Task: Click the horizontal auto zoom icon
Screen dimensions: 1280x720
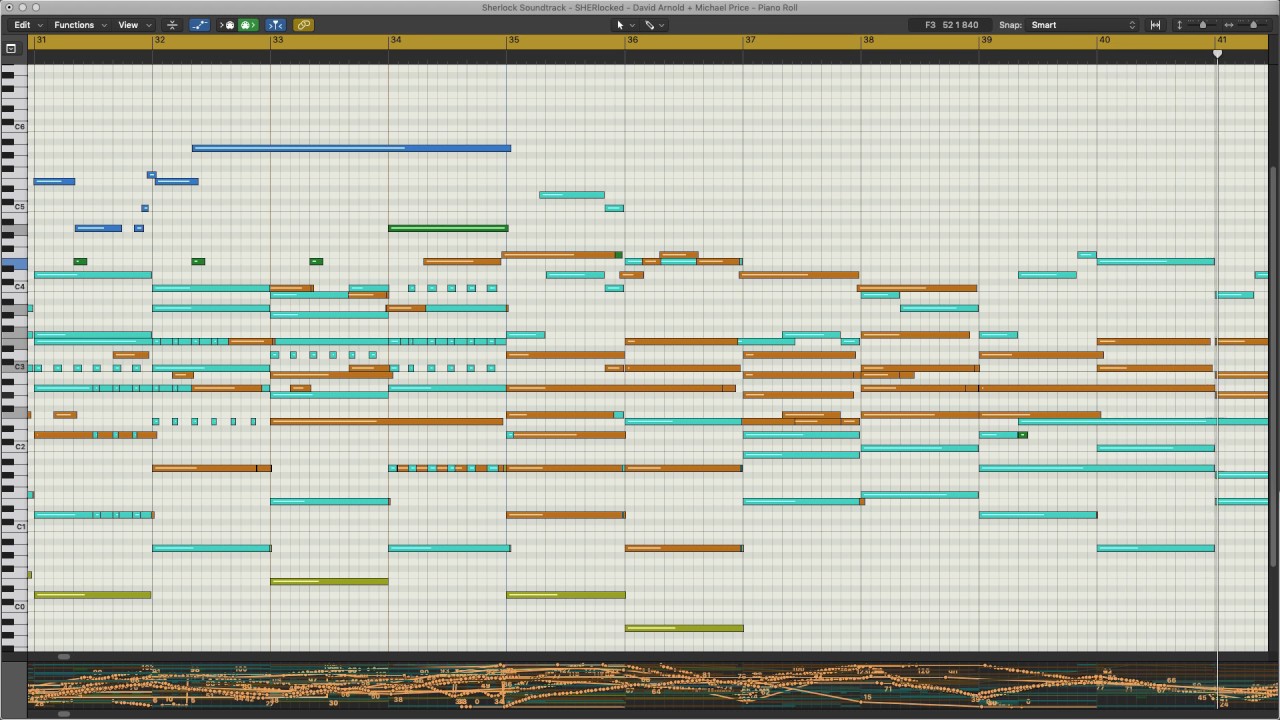Action: [1155, 25]
